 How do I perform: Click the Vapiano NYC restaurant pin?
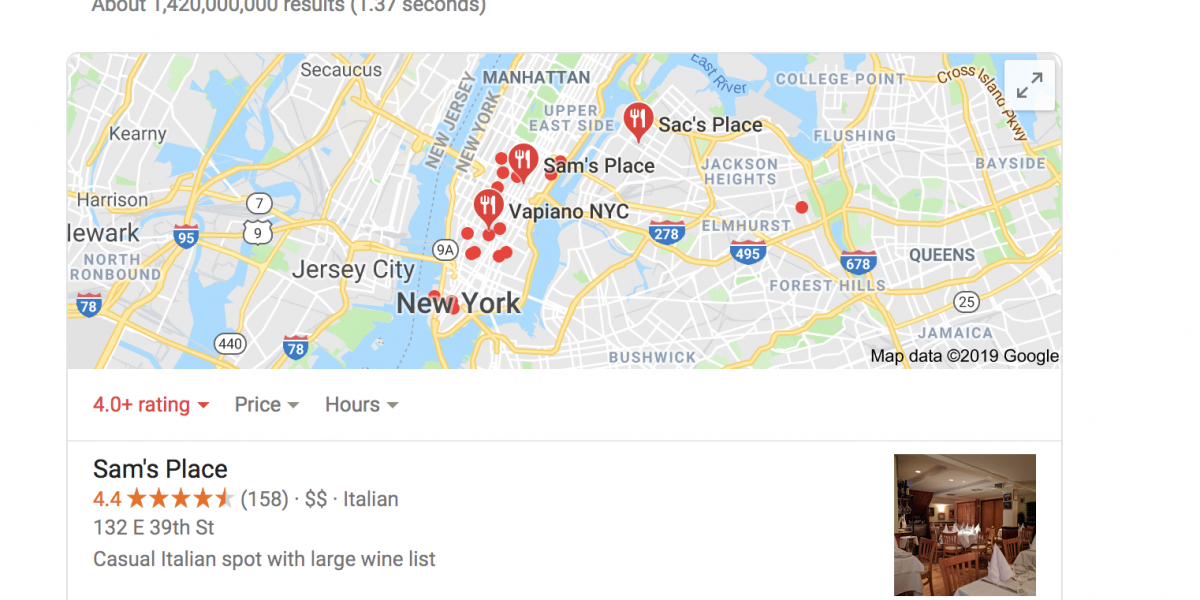point(488,208)
